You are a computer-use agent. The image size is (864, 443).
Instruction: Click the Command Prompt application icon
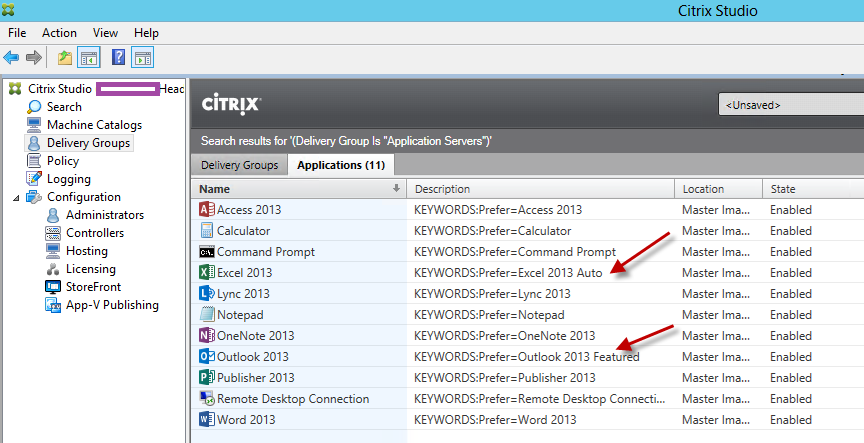point(207,252)
